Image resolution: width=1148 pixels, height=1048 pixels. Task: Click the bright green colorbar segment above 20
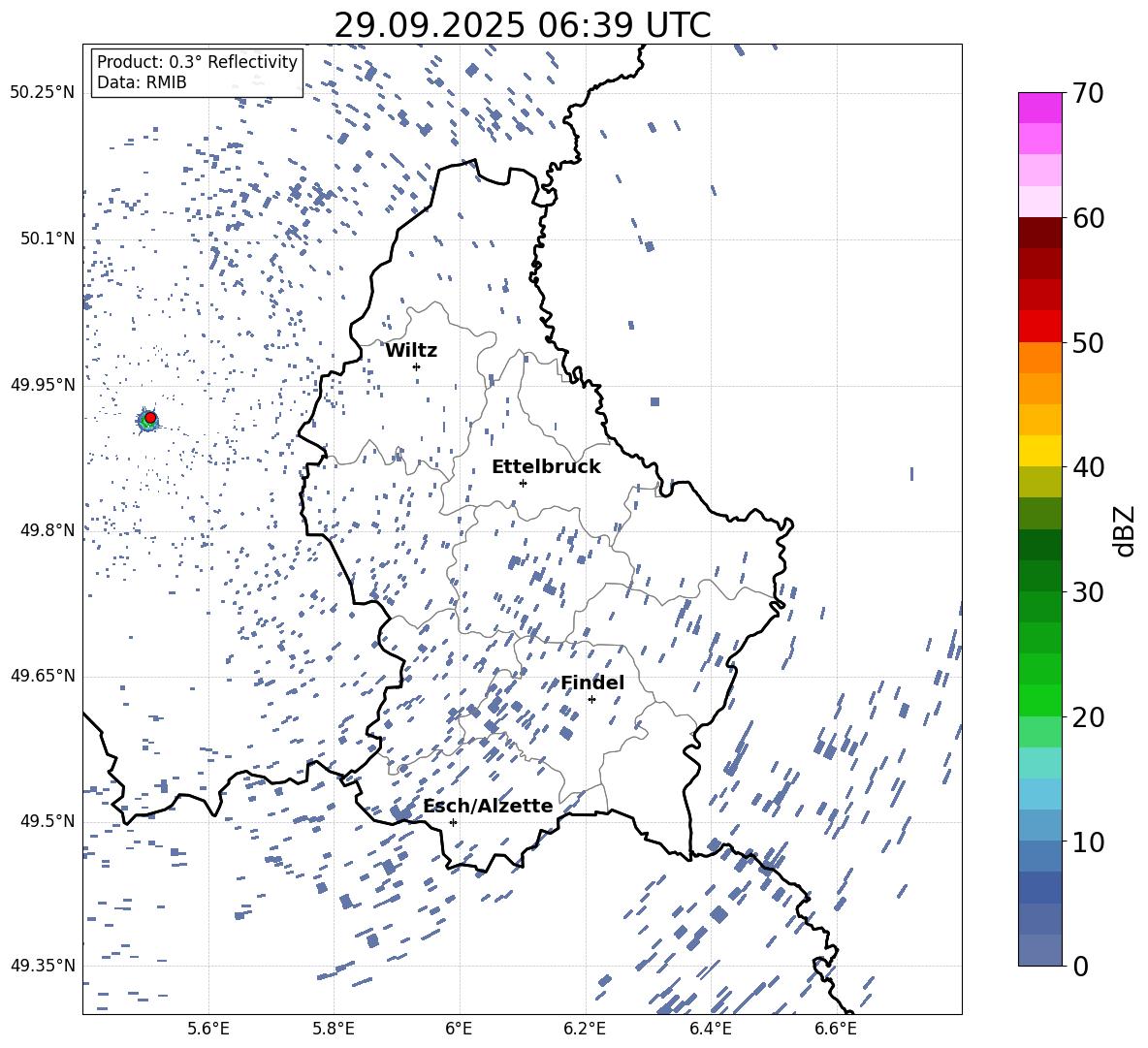click(x=1039, y=700)
